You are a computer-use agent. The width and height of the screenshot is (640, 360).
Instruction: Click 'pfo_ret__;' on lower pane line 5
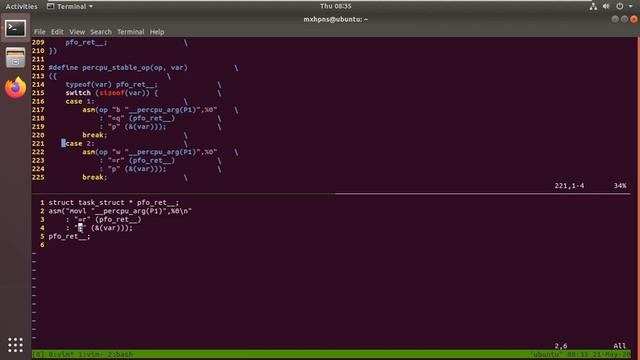click(69, 236)
